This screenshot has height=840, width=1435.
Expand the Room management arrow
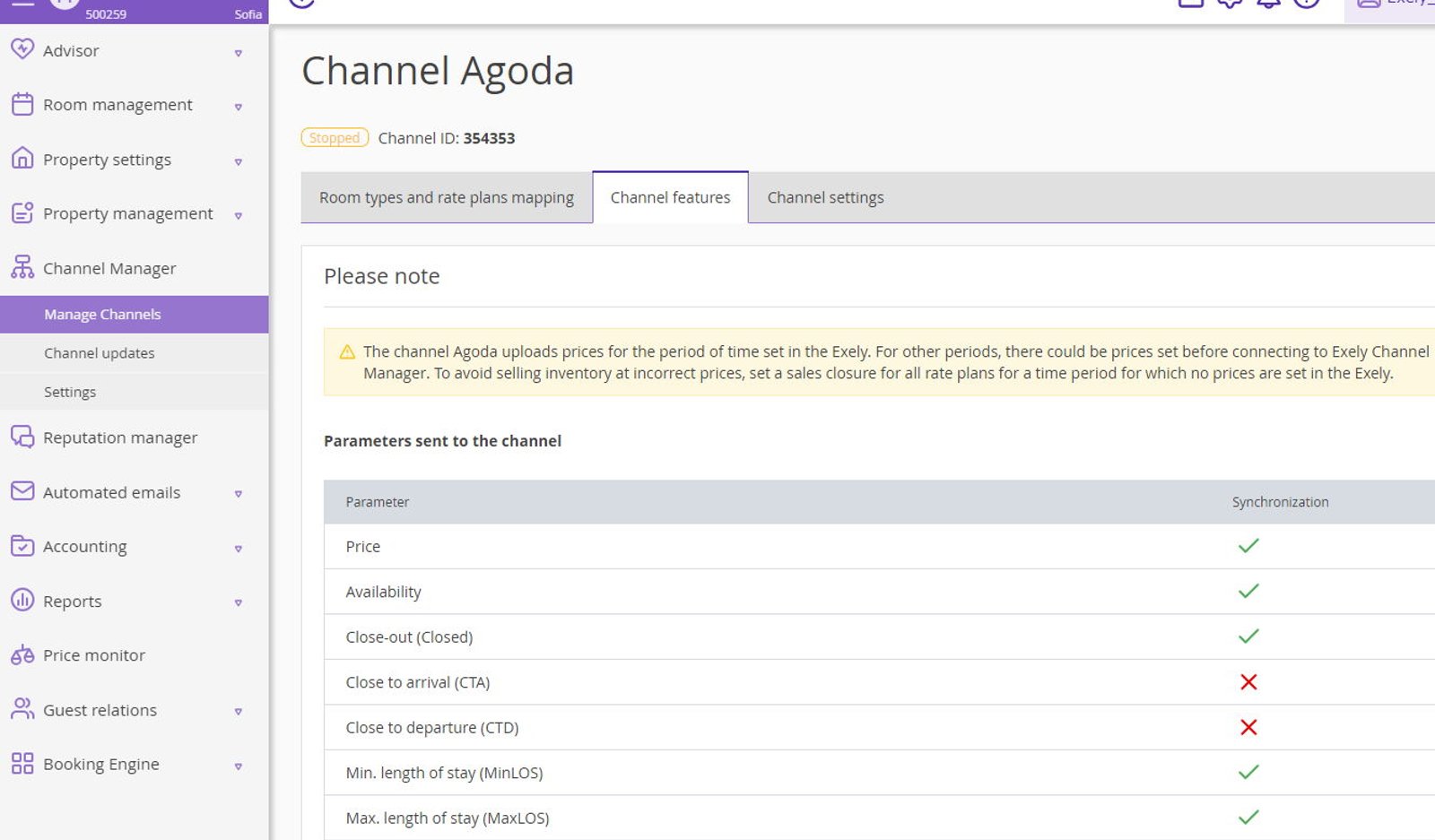click(239, 107)
